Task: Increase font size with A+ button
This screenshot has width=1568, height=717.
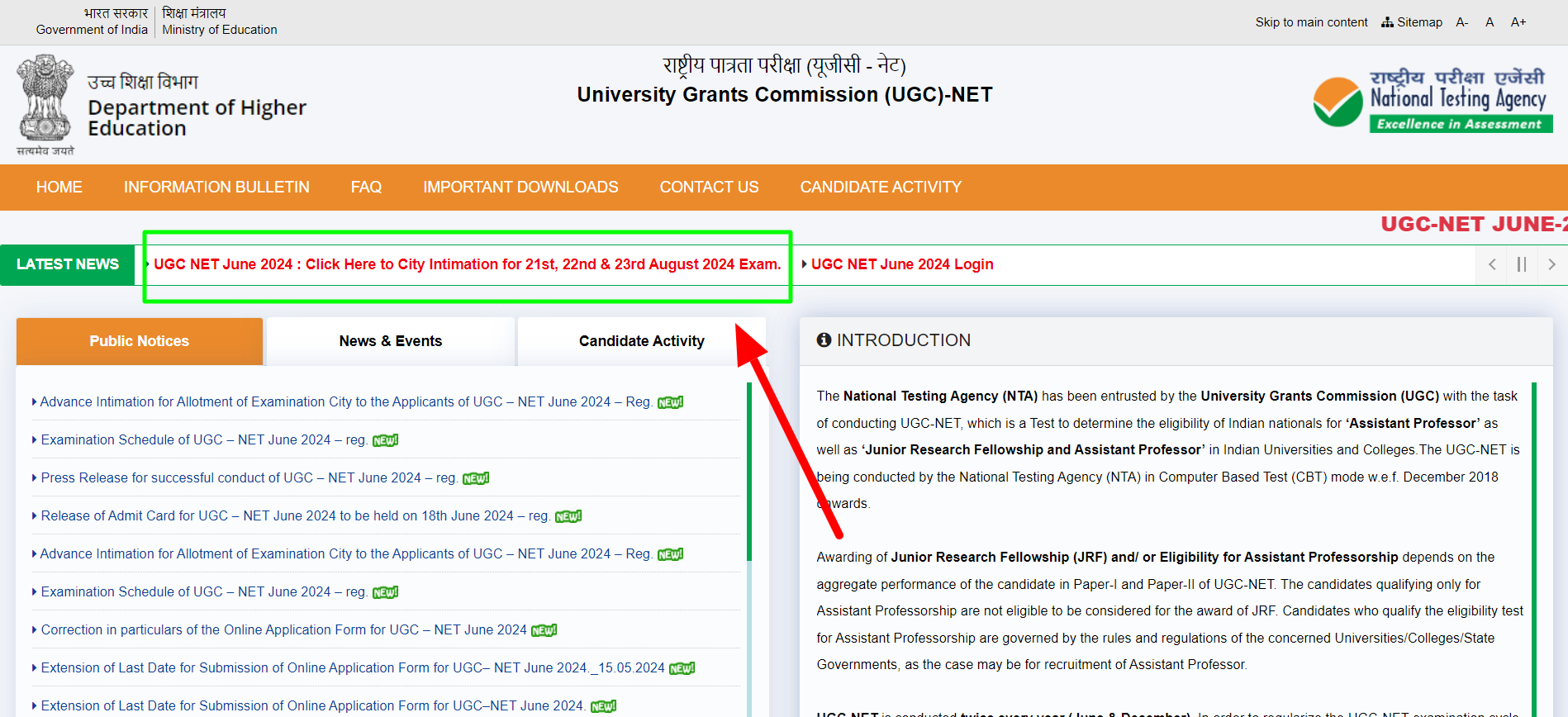Action: [x=1518, y=22]
